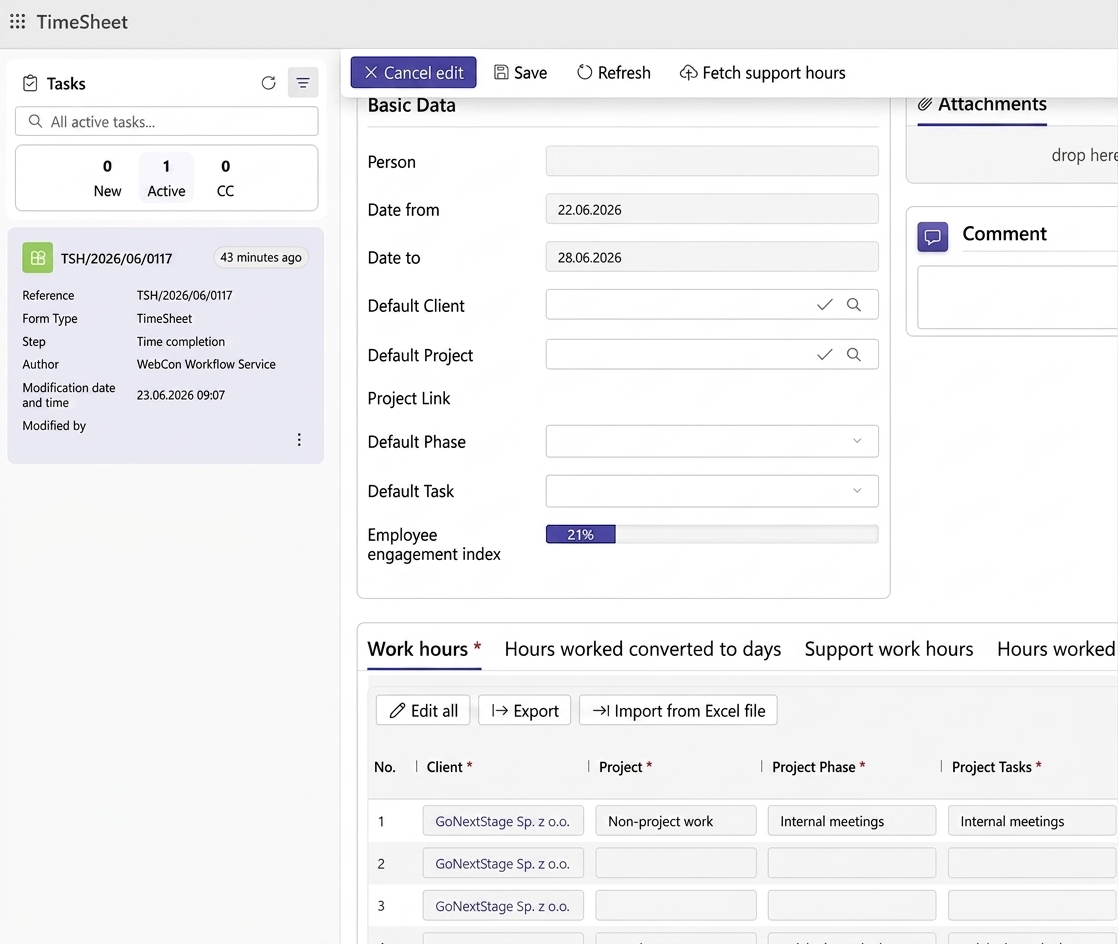The width and height of the screenshot is (1118, 944).
Task: Open the Support work hours tab
Action: point(888,650)
